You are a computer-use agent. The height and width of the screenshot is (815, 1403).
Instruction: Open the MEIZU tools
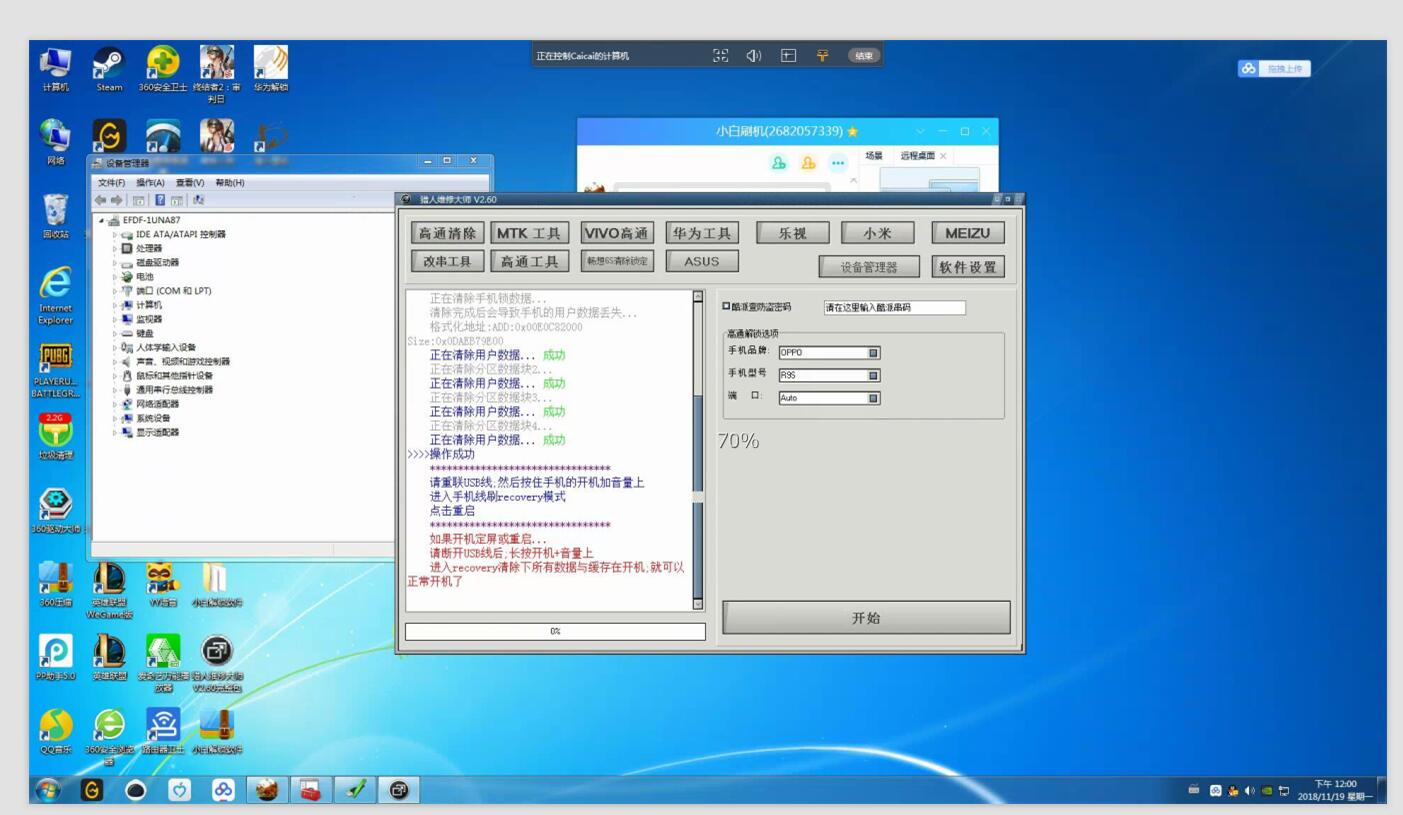pyautogui.click(x=967, y=233)
